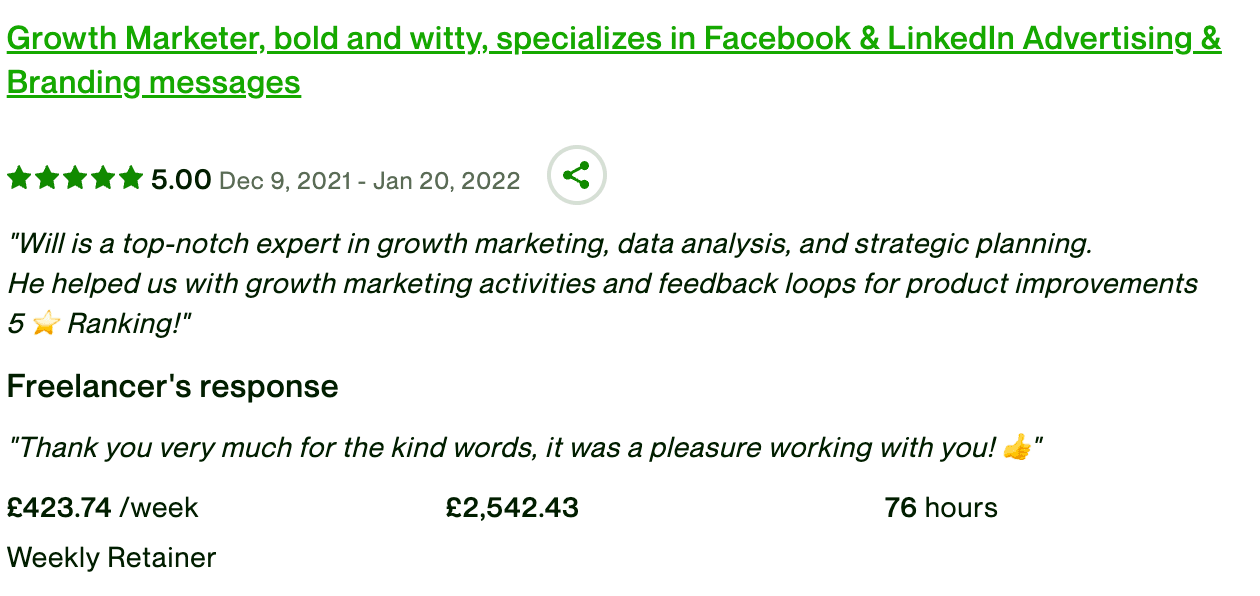
Task: Click the Freelancer's response heading
Action: (x=173, y=386)
